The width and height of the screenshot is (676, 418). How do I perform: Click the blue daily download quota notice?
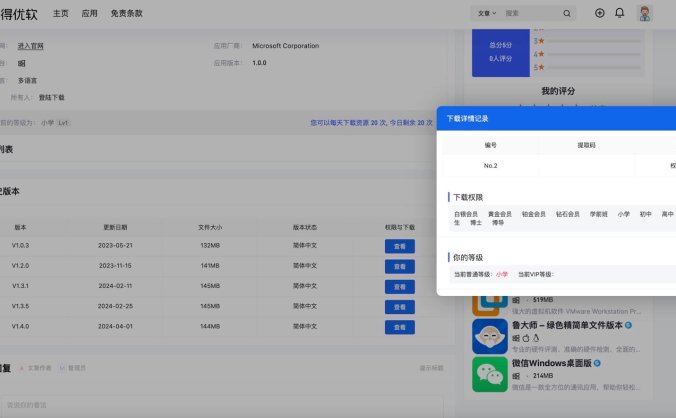click(371, 123)
